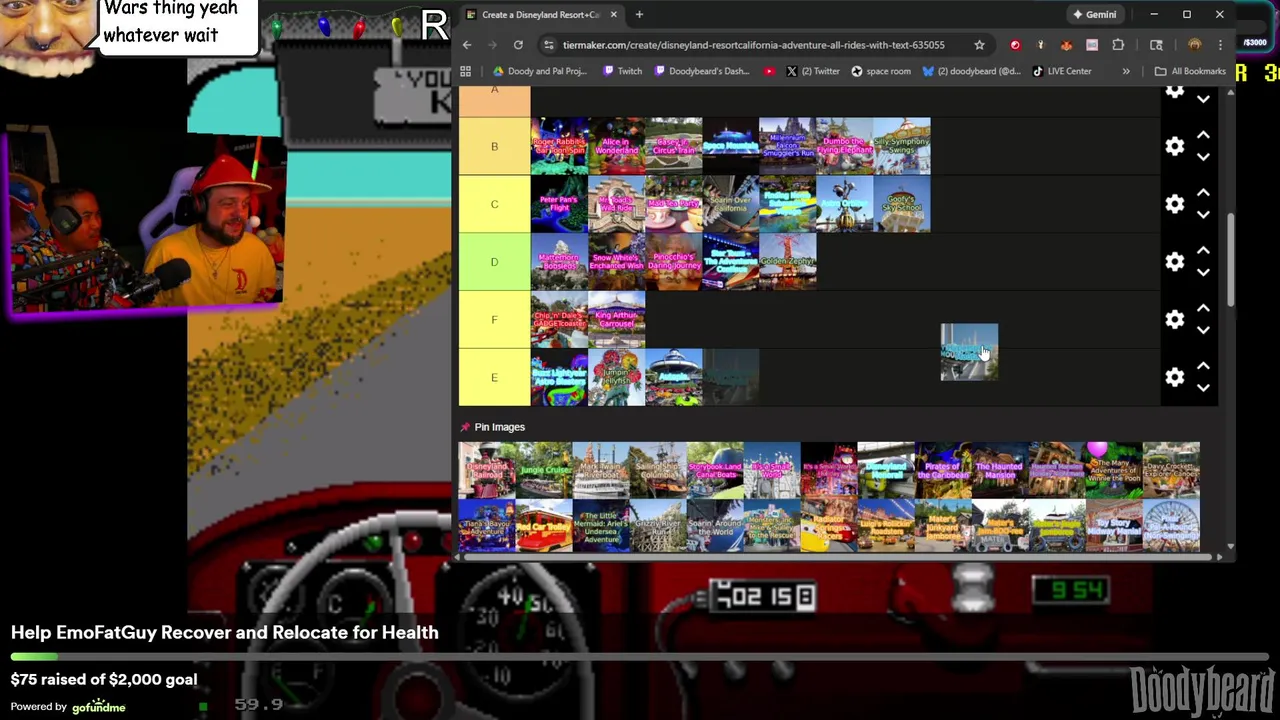Open the Doodybeard's Dash bookmark
This screenshot has width=1280, height=720.
click(701, 71)
